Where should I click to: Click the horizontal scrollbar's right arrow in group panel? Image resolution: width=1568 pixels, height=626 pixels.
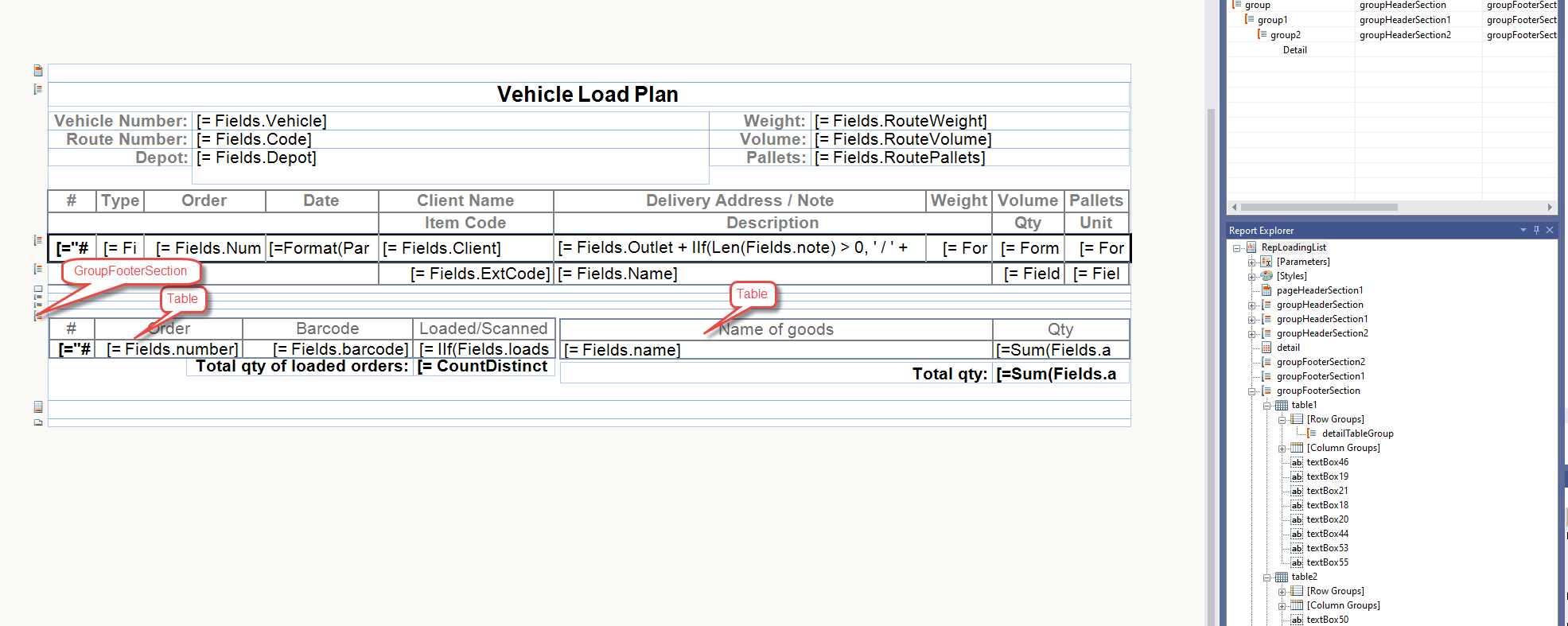coord(1549,207)
